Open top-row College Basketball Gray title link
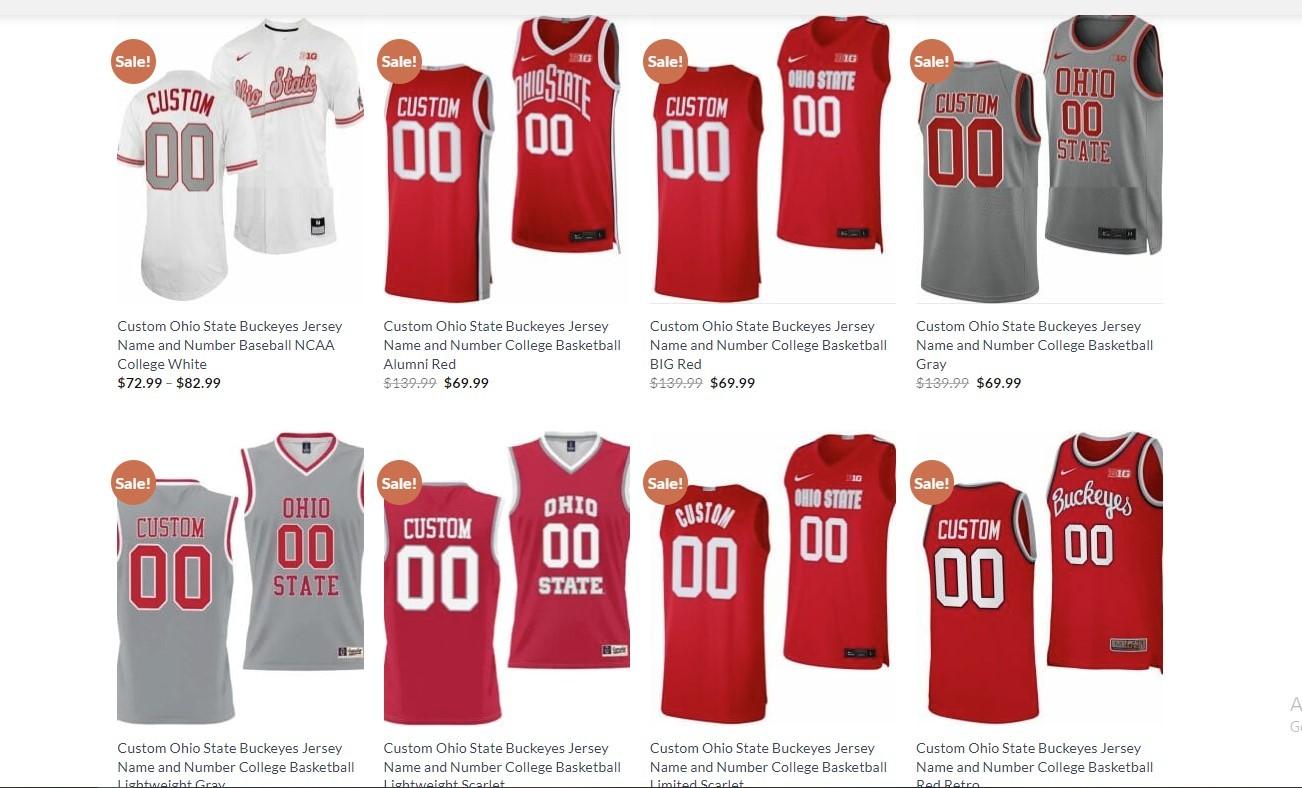 pyautogui.click(x=1034, y=345)
